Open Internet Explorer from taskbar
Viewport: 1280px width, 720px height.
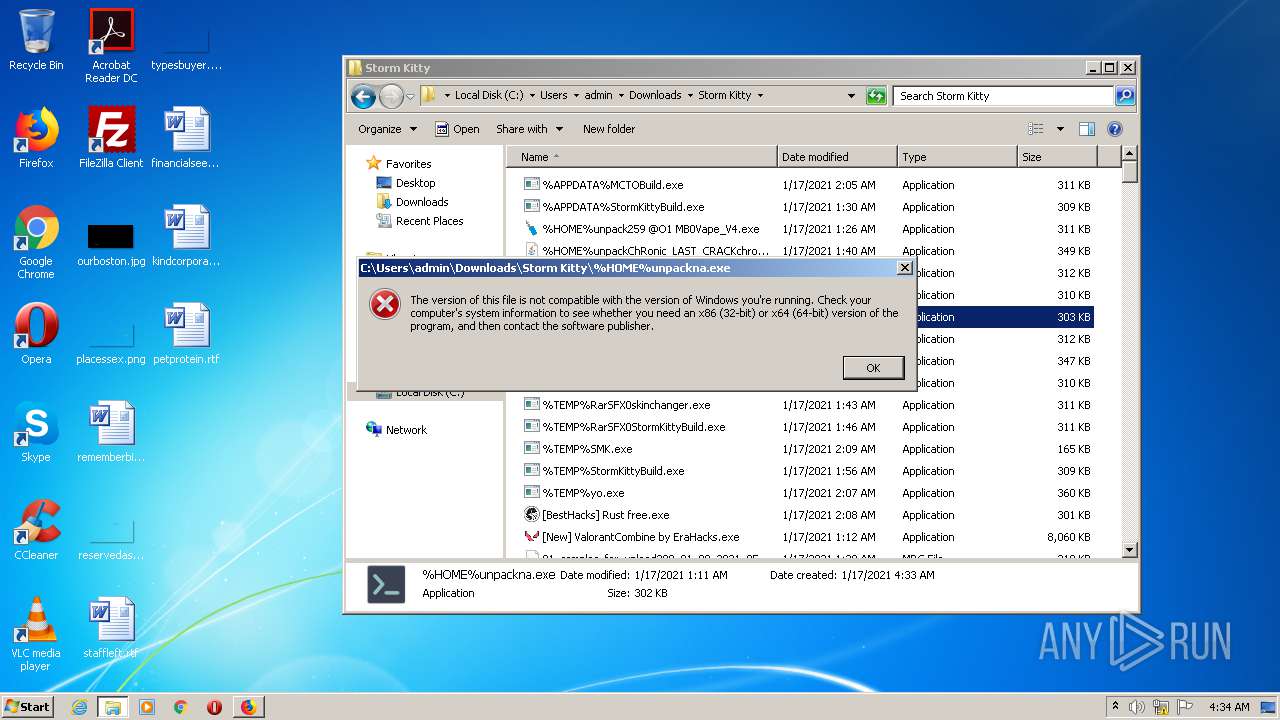[x=79, y=707]
